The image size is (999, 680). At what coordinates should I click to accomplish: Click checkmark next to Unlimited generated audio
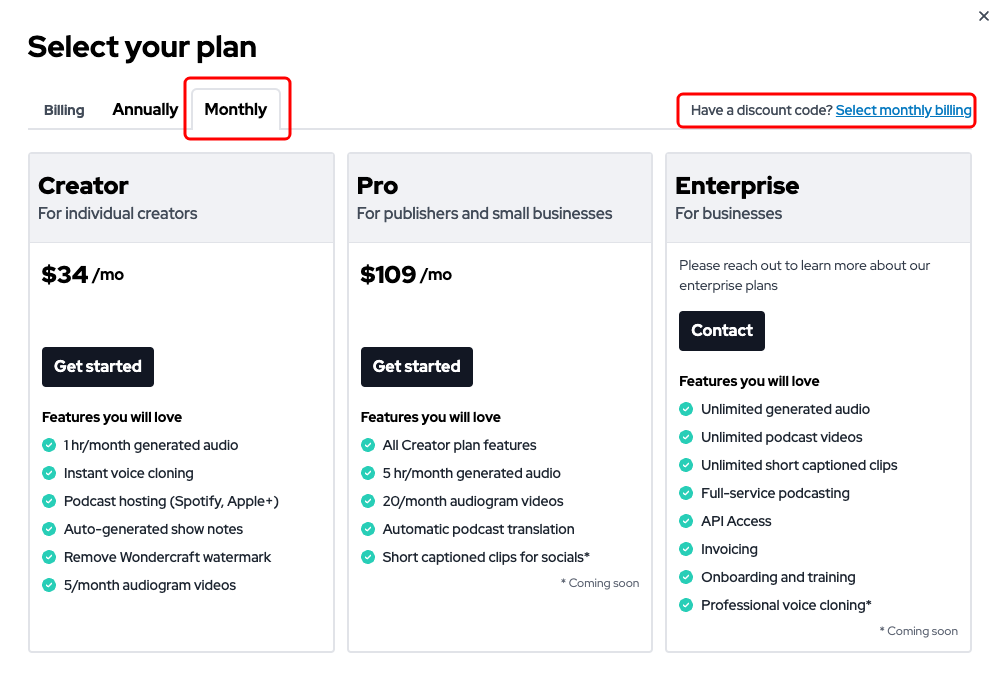[686, 409]
